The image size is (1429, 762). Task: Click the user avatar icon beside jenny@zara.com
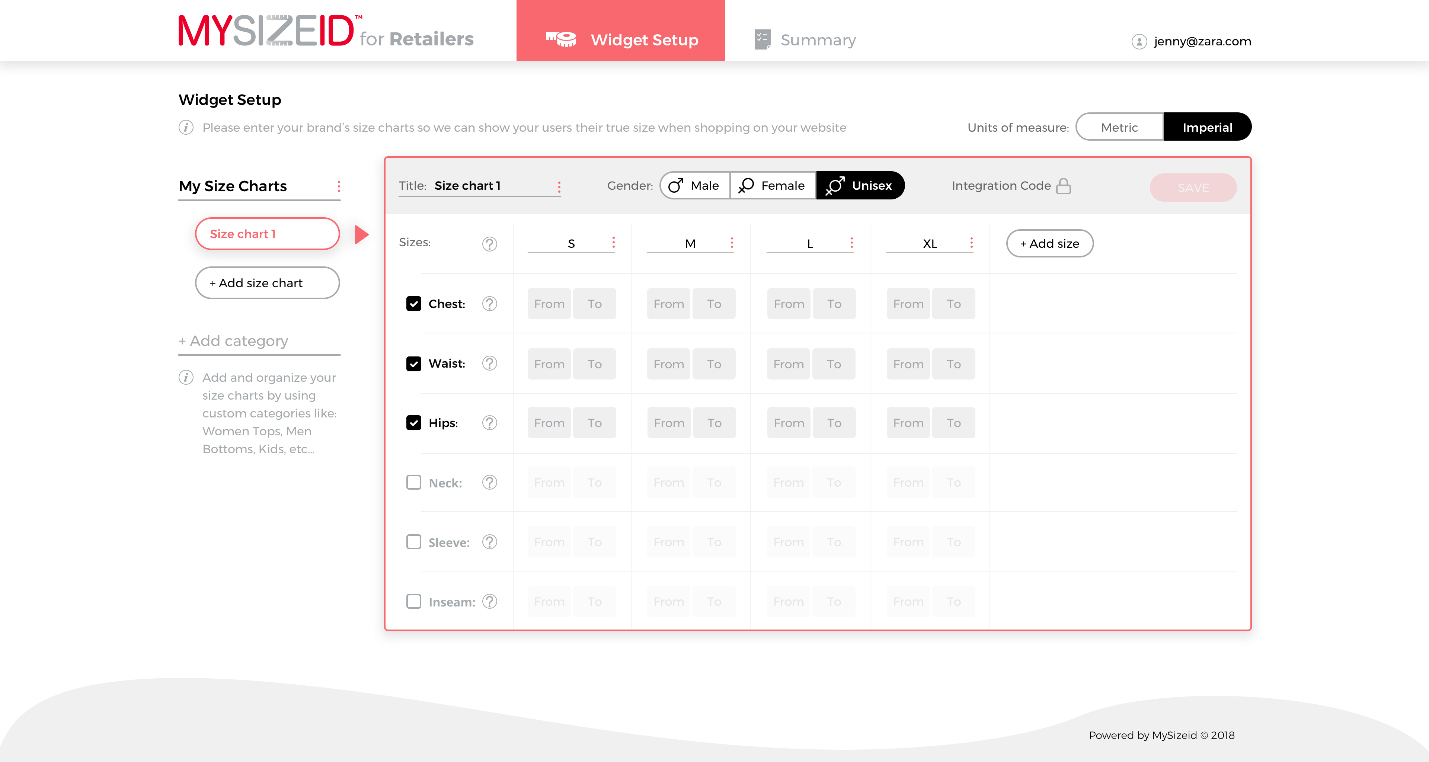[x=1139, y=41]
